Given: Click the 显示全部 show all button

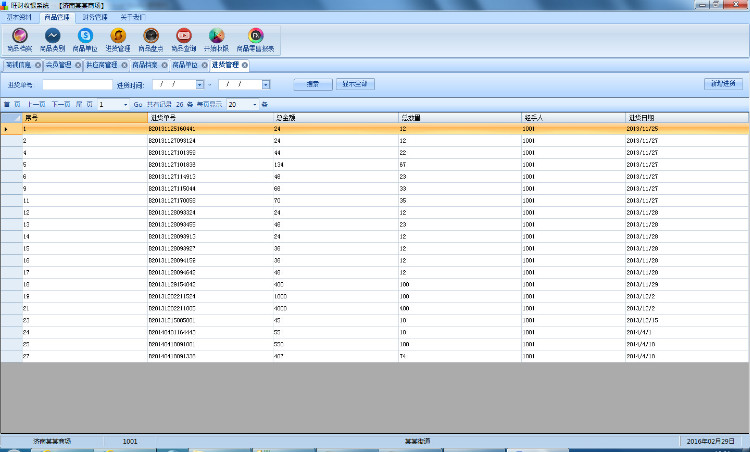Looking at the screenshot, I should (355, 84).
